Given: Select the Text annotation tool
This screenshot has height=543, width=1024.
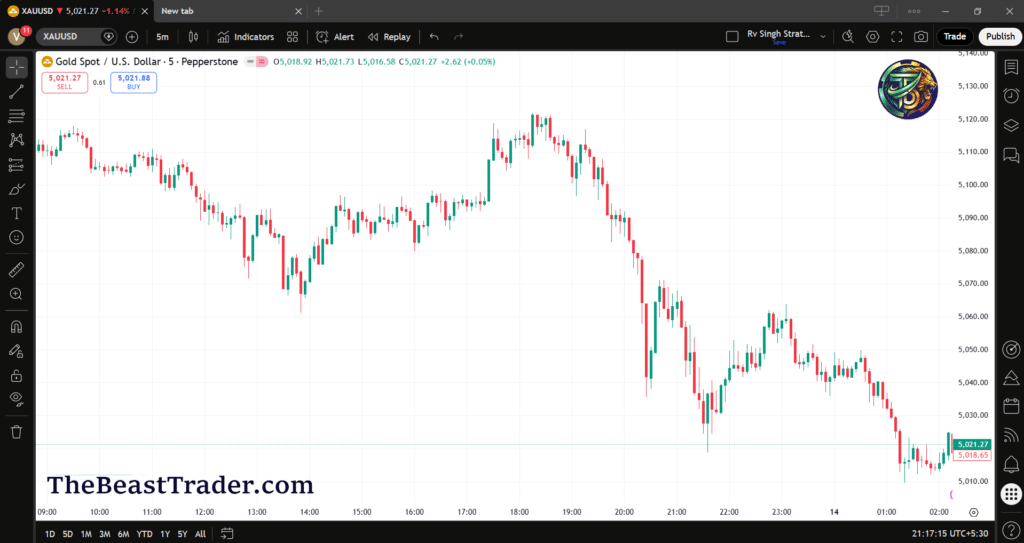Looking at the screenshot, I should (16, 213).
